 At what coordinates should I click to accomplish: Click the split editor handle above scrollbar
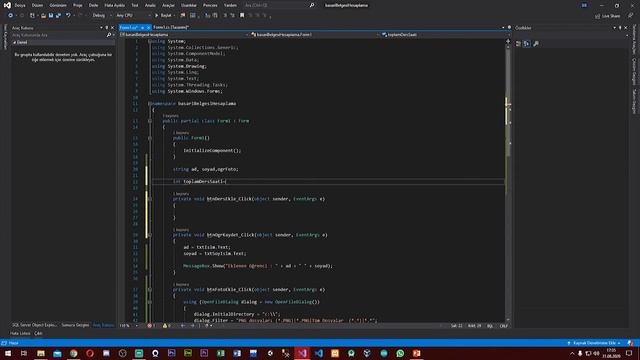click(508, 41)
